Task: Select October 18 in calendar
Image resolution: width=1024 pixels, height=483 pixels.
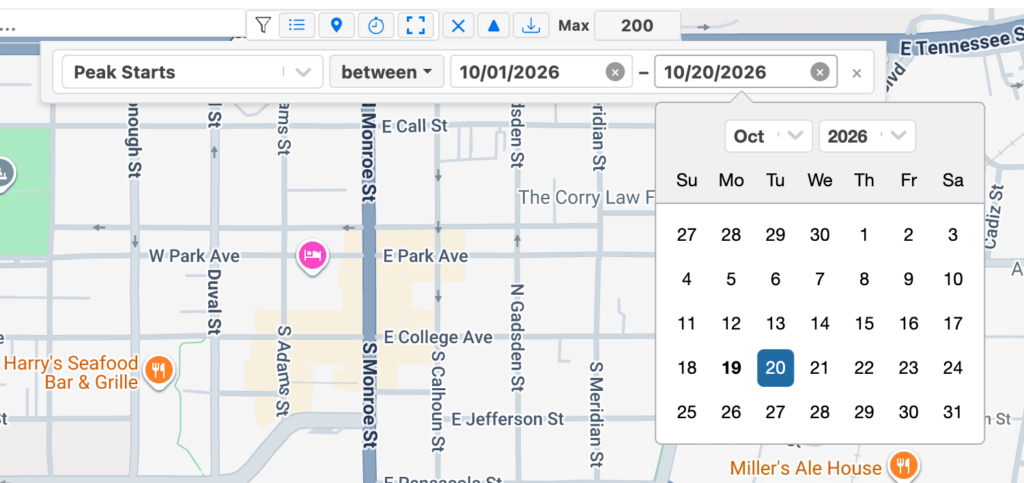Action: (x=686, y=368)
